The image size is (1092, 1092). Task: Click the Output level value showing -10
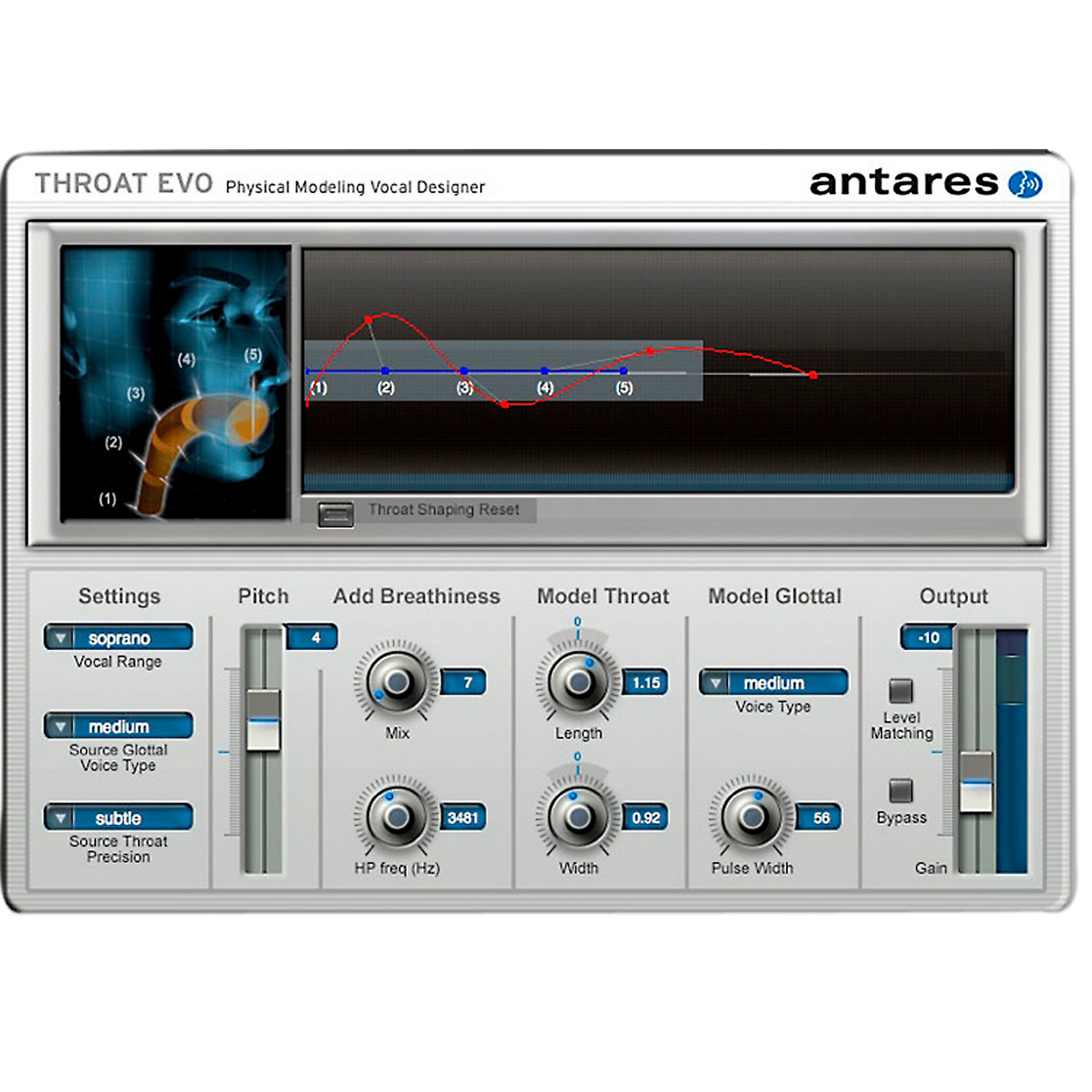(927, 637)
